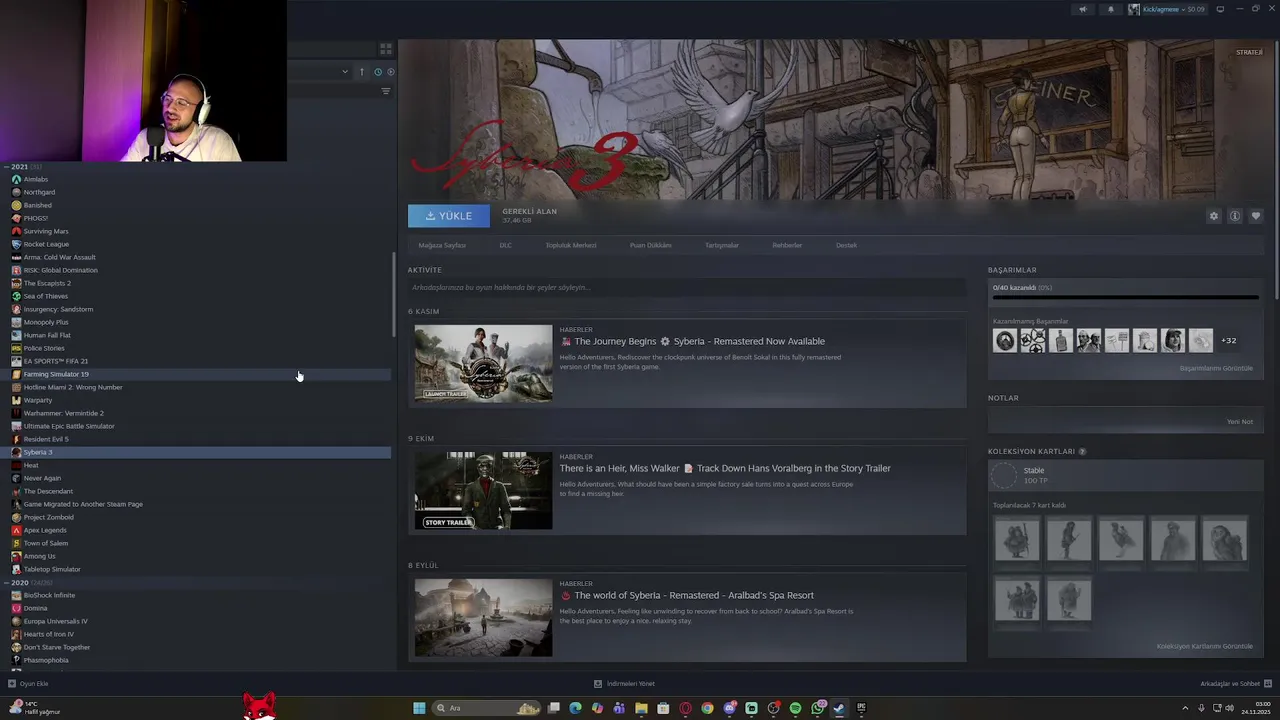Open İndirmeleri Yönet downloads manager

624,684
